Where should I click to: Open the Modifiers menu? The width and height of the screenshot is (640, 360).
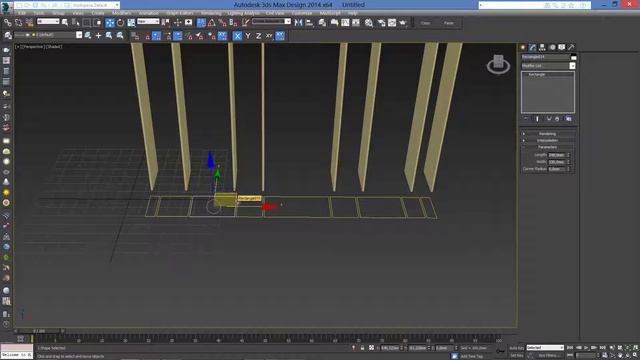pyautogui.click(x=122, y=13)
